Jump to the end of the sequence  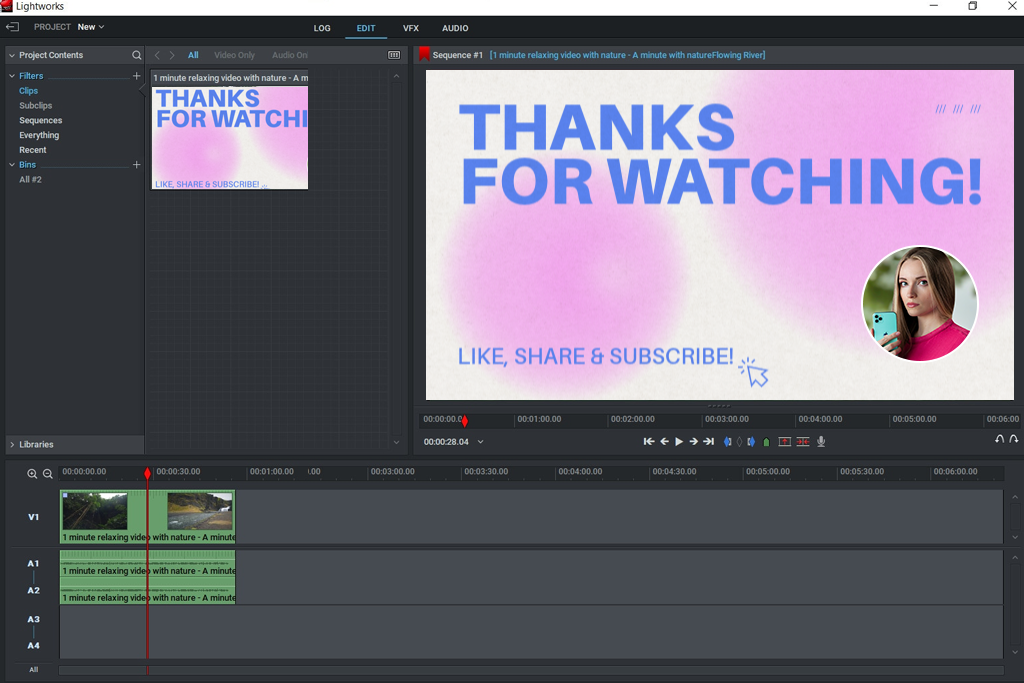(709, 442)
